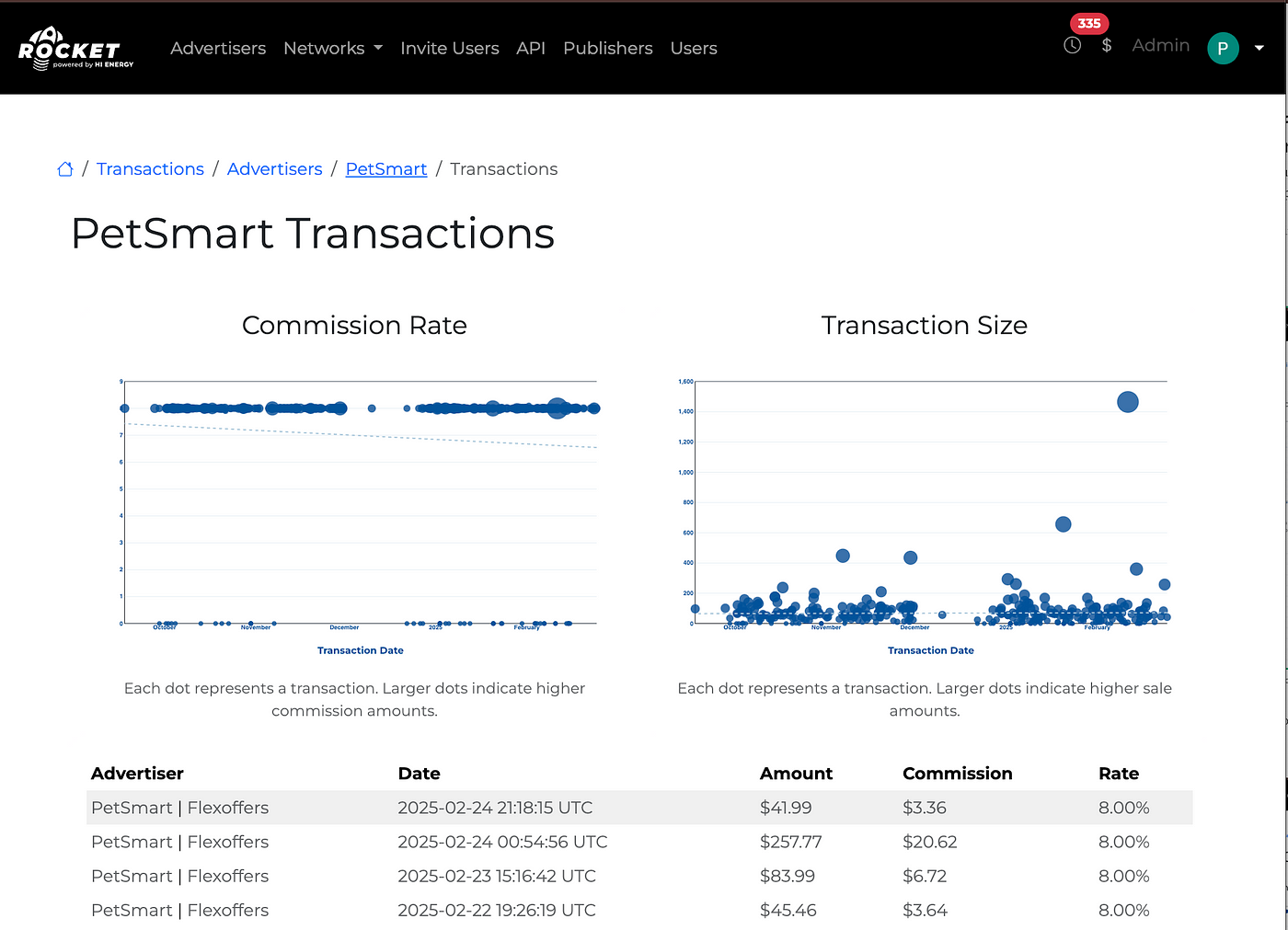
Task: Select date 2025-02-23 15:16:42 UTC
Action: 497,876
